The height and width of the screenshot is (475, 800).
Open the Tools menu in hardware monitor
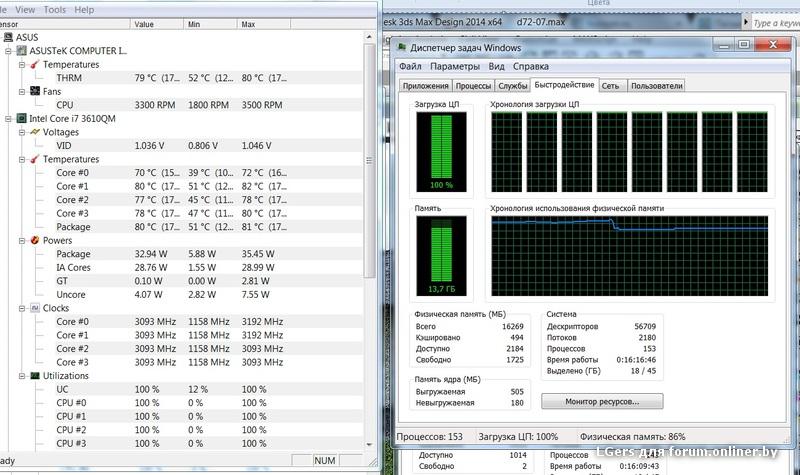[x=55, y=10]
